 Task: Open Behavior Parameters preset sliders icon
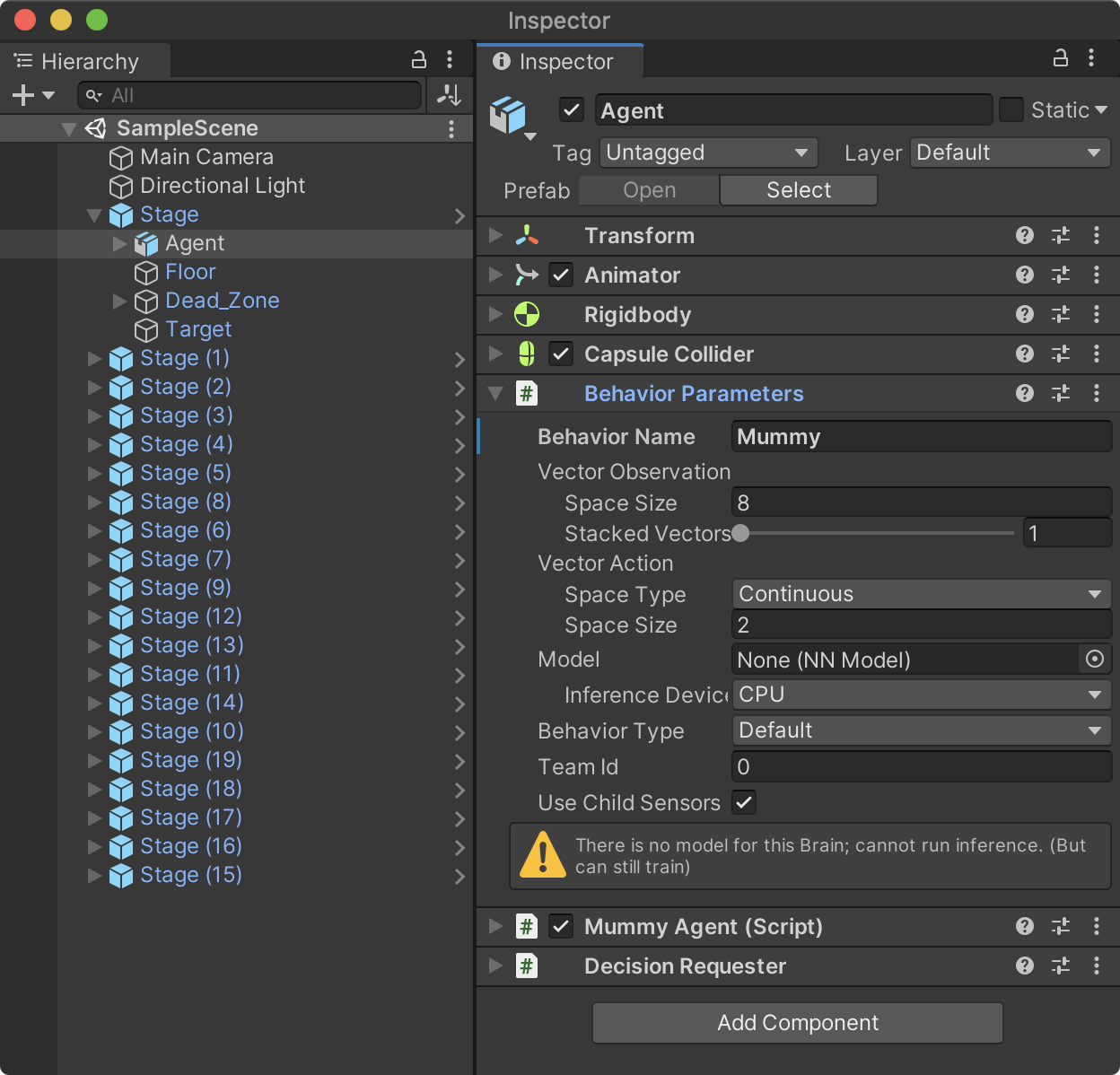click(x=1061, y=393)
